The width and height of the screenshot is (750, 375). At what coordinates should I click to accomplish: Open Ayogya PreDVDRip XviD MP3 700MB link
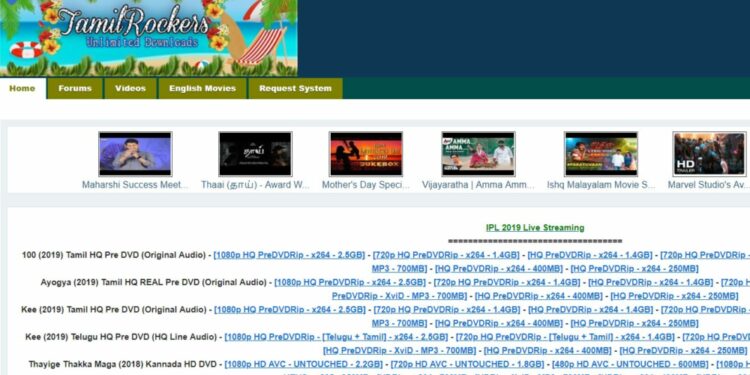(x=399, y=296)
